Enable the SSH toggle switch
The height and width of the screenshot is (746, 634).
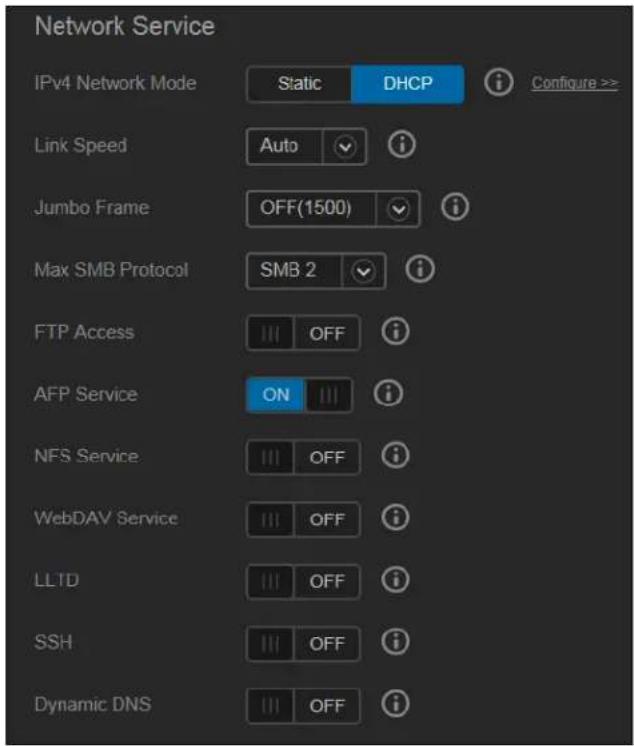[x=303, y=643]
